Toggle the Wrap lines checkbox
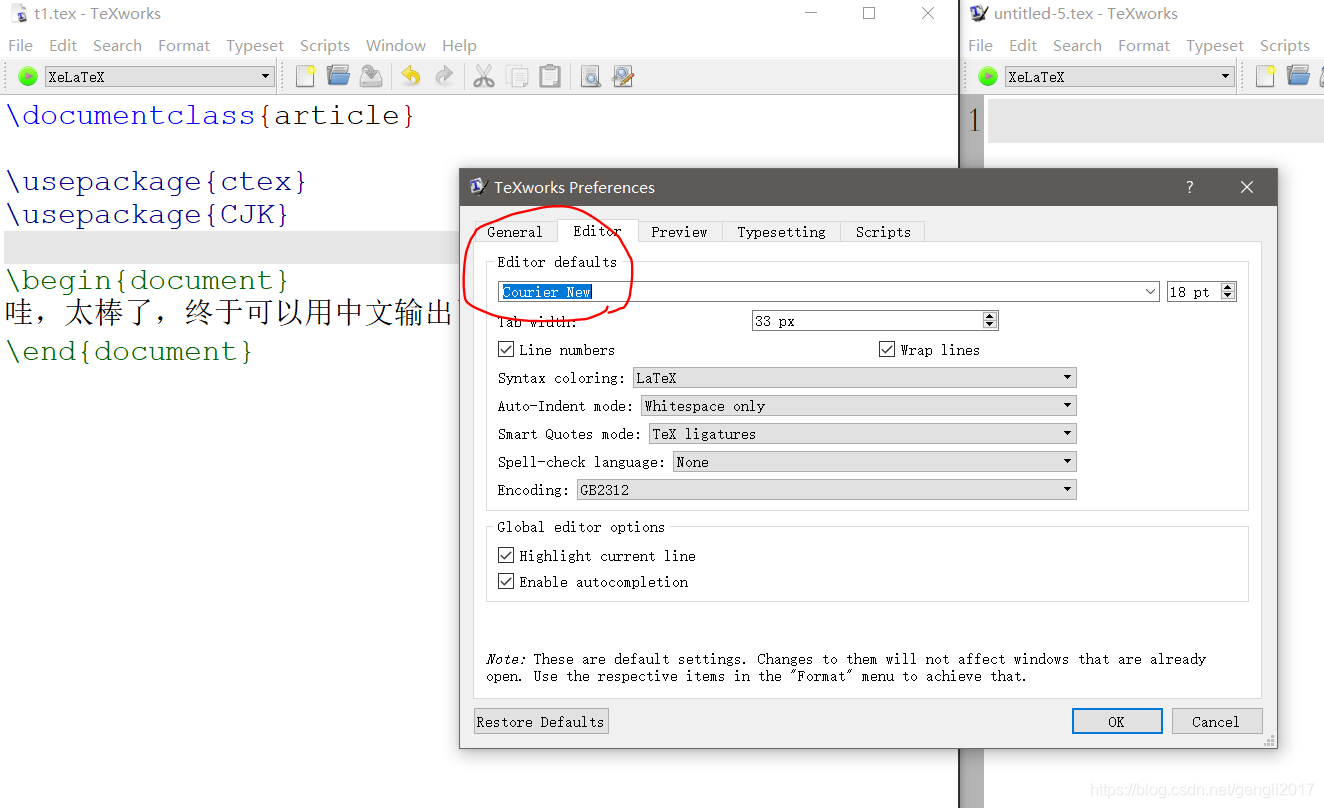Screen dimensions: 1324x808 (x=886, y=349)
